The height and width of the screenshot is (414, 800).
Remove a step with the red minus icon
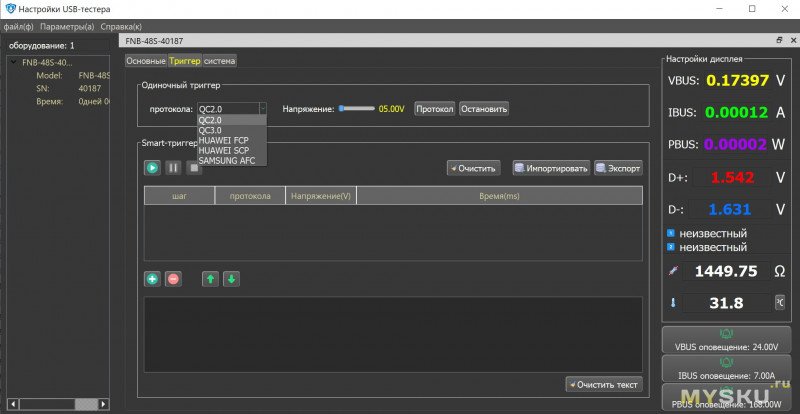point(173,279)
